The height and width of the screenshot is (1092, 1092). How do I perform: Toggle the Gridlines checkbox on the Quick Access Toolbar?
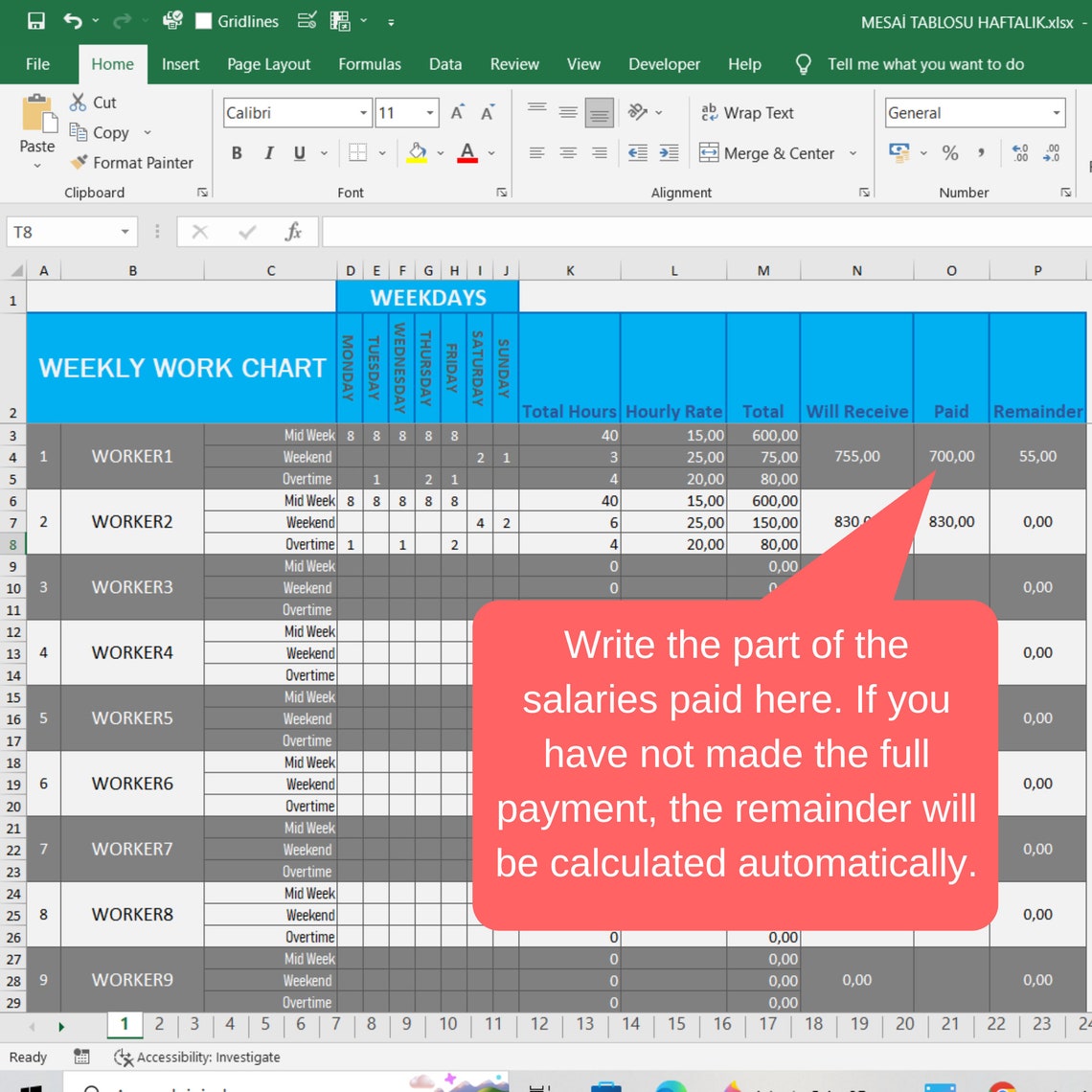(x=202, y=20)
